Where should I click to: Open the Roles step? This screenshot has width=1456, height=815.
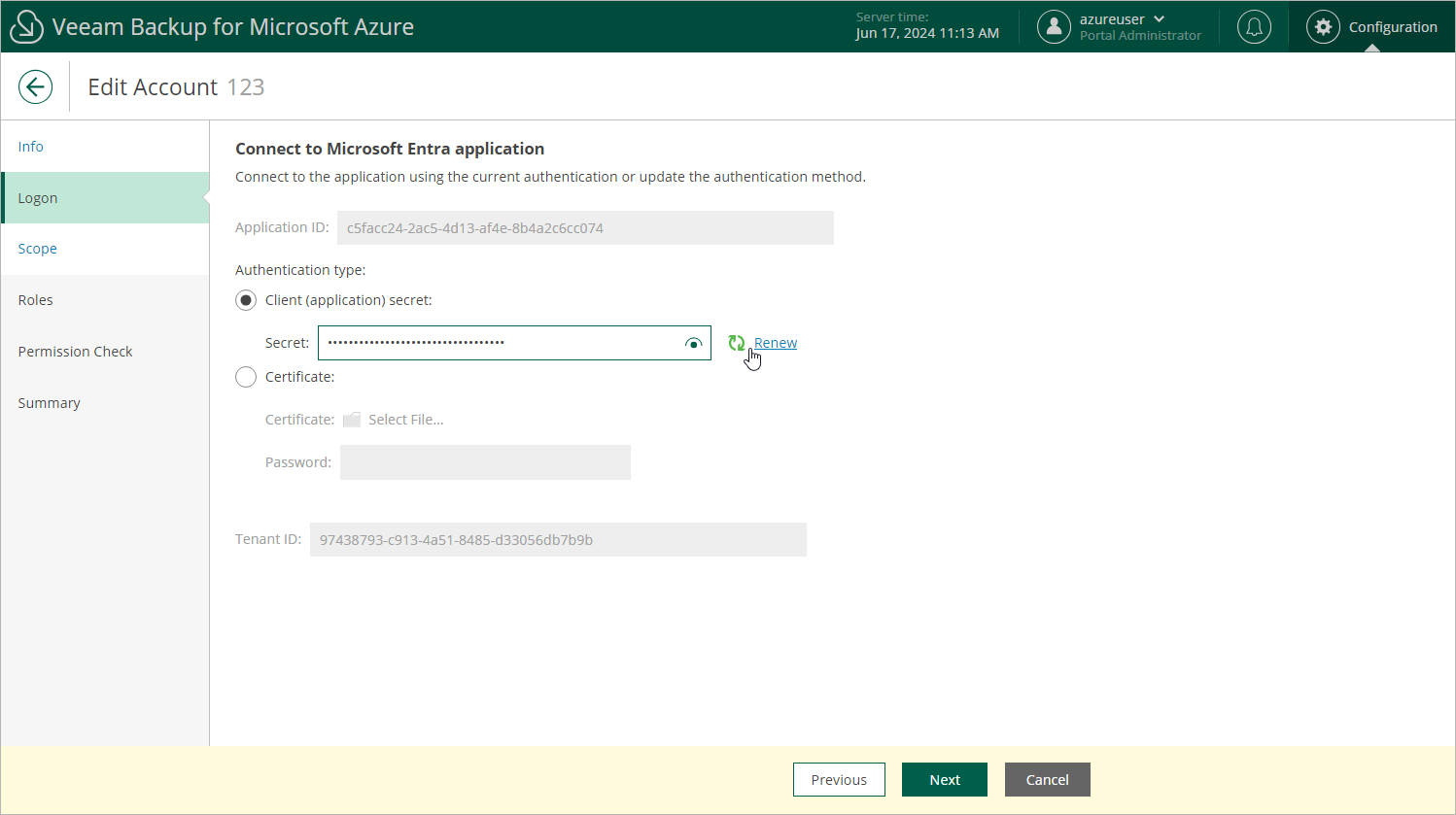[36, 300]
